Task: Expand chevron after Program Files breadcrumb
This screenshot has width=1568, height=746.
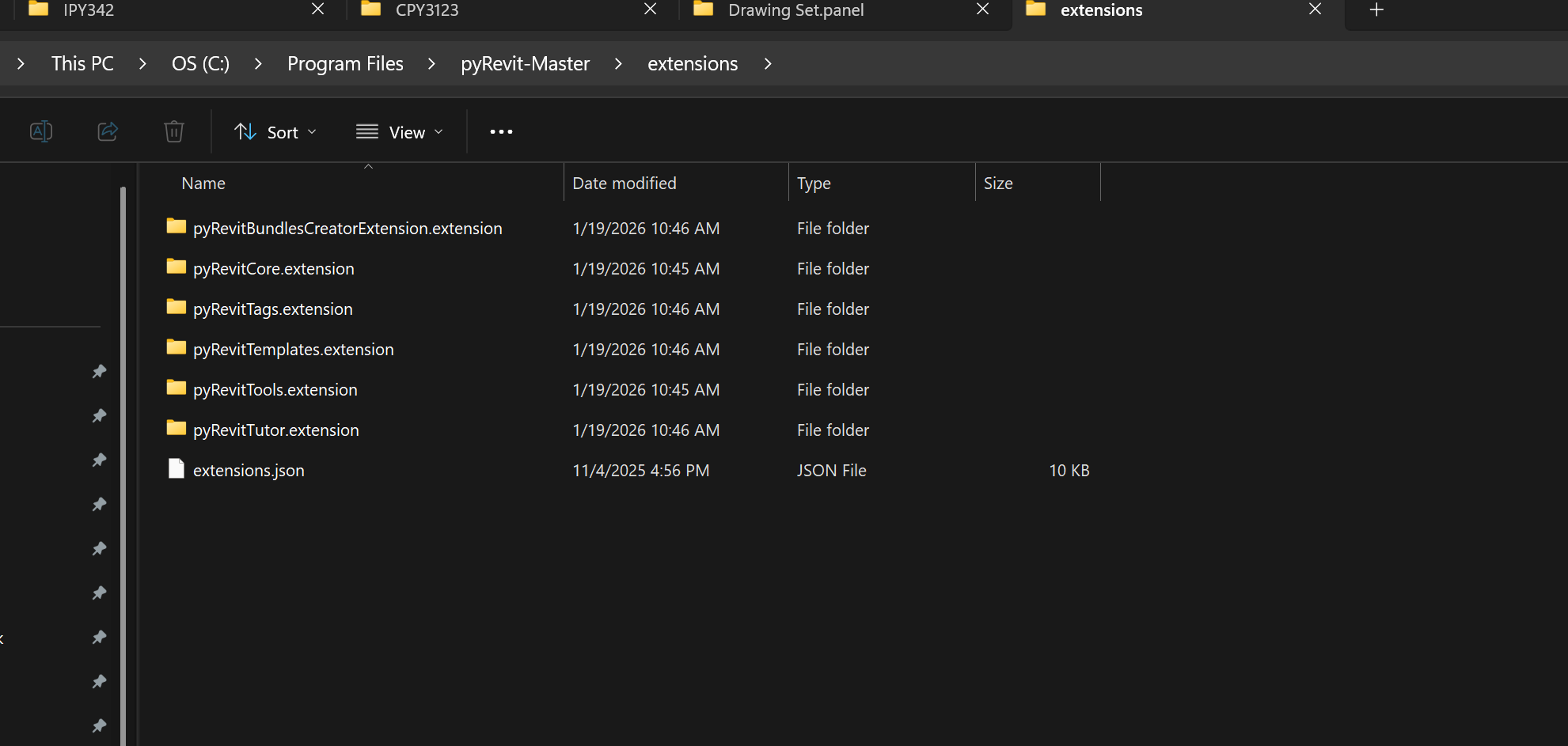Action: click(431, 64)
